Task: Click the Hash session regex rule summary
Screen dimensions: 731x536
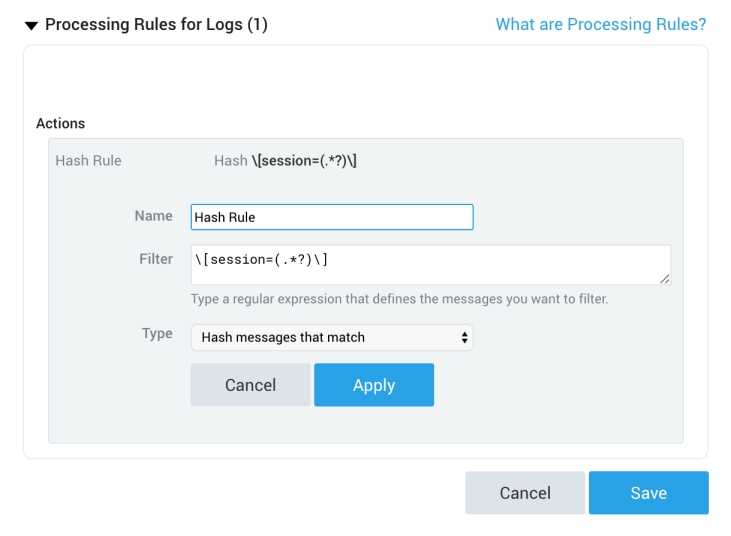Action: tap(285, 160)
